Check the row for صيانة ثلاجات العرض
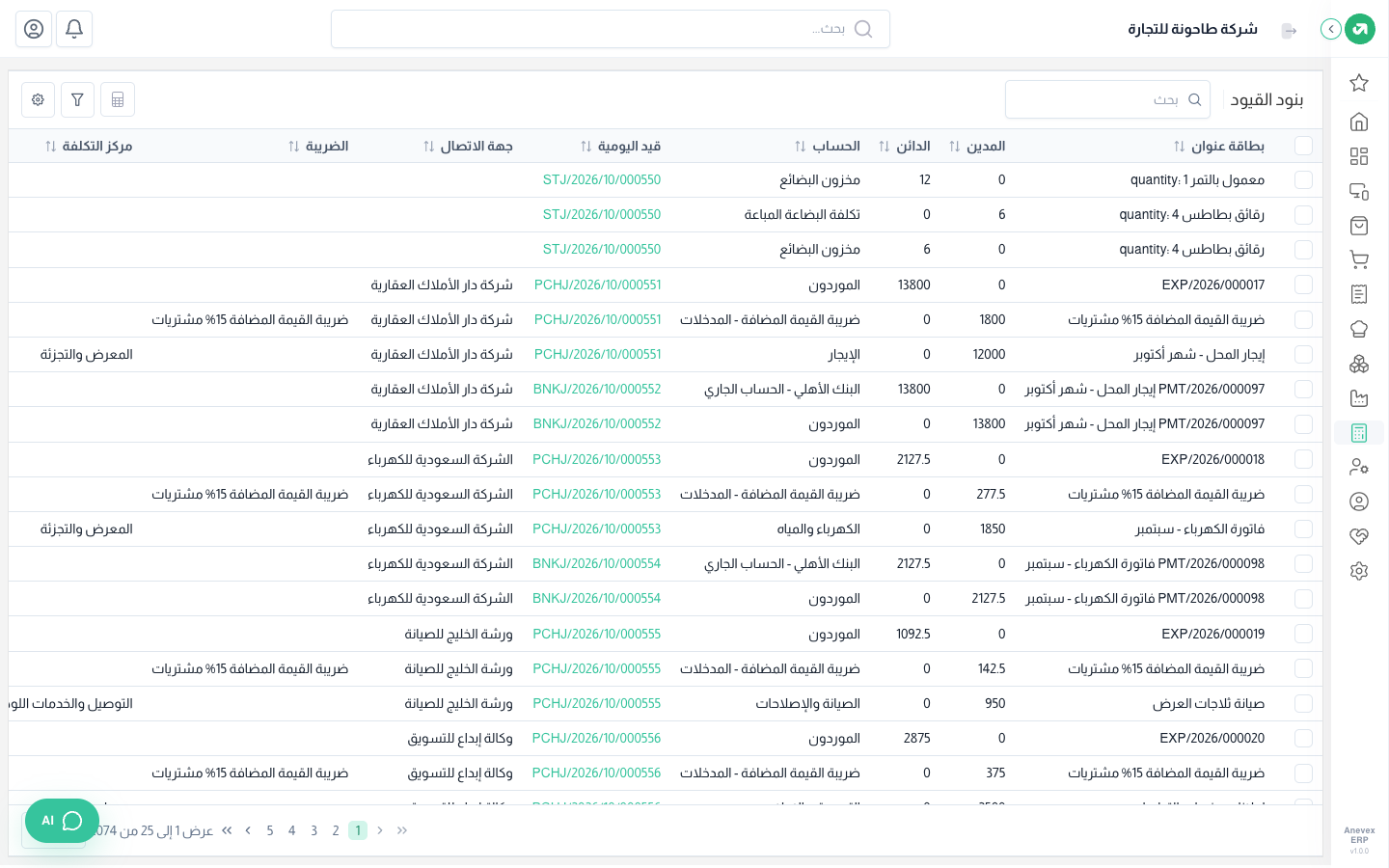Image resolution: width=1389 pixels, height=868 pixels. tap(1304, 703)
